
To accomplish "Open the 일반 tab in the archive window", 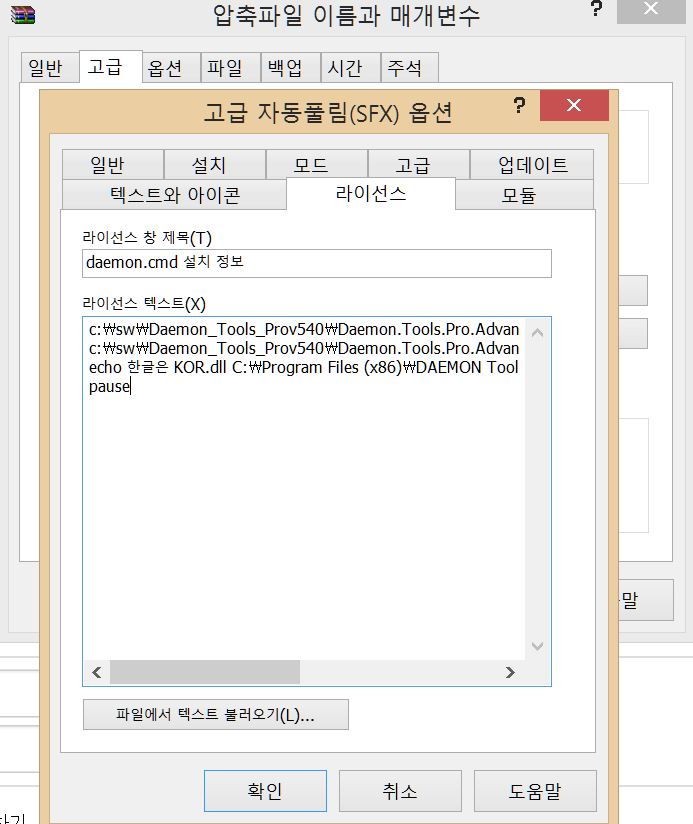I will pos(50,68).
